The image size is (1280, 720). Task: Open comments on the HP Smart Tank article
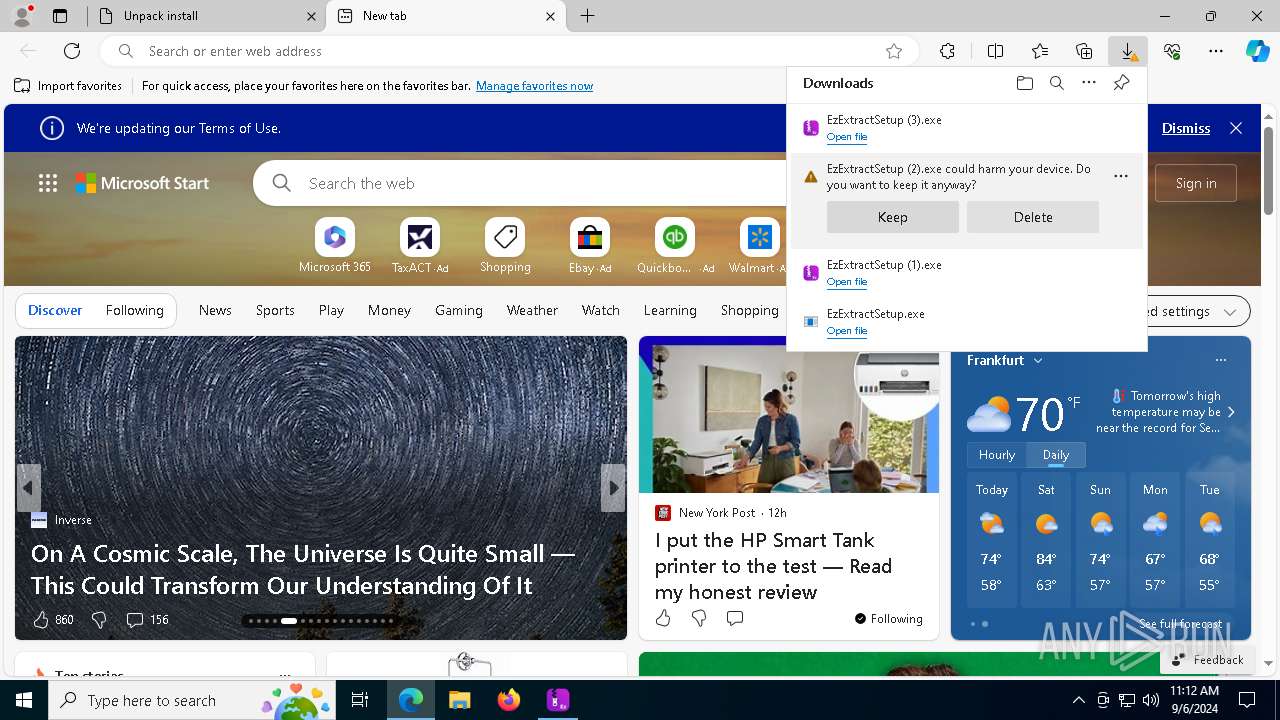[735, 619]
